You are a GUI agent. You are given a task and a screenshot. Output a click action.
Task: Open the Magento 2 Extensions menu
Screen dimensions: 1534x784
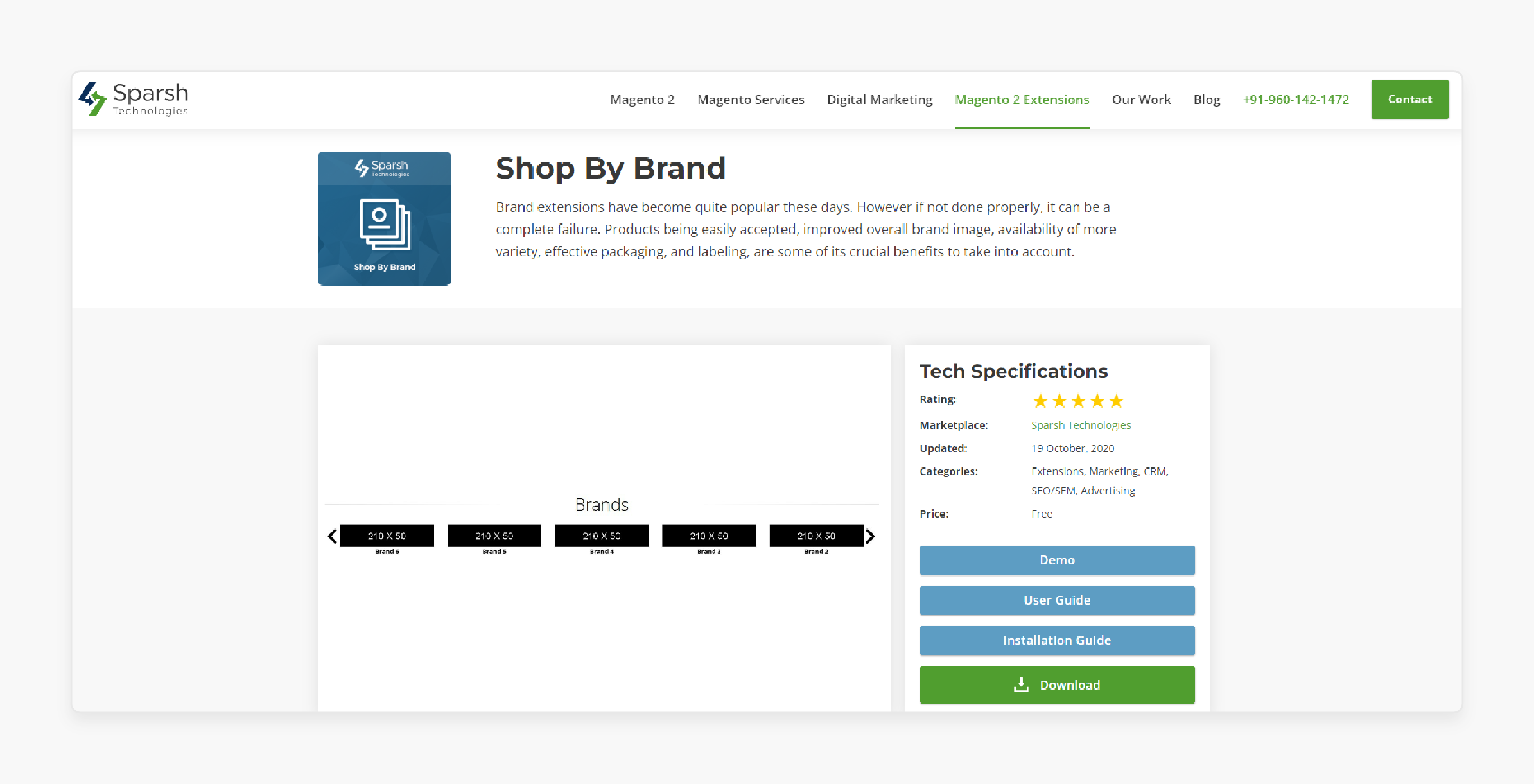point(1022,100)
